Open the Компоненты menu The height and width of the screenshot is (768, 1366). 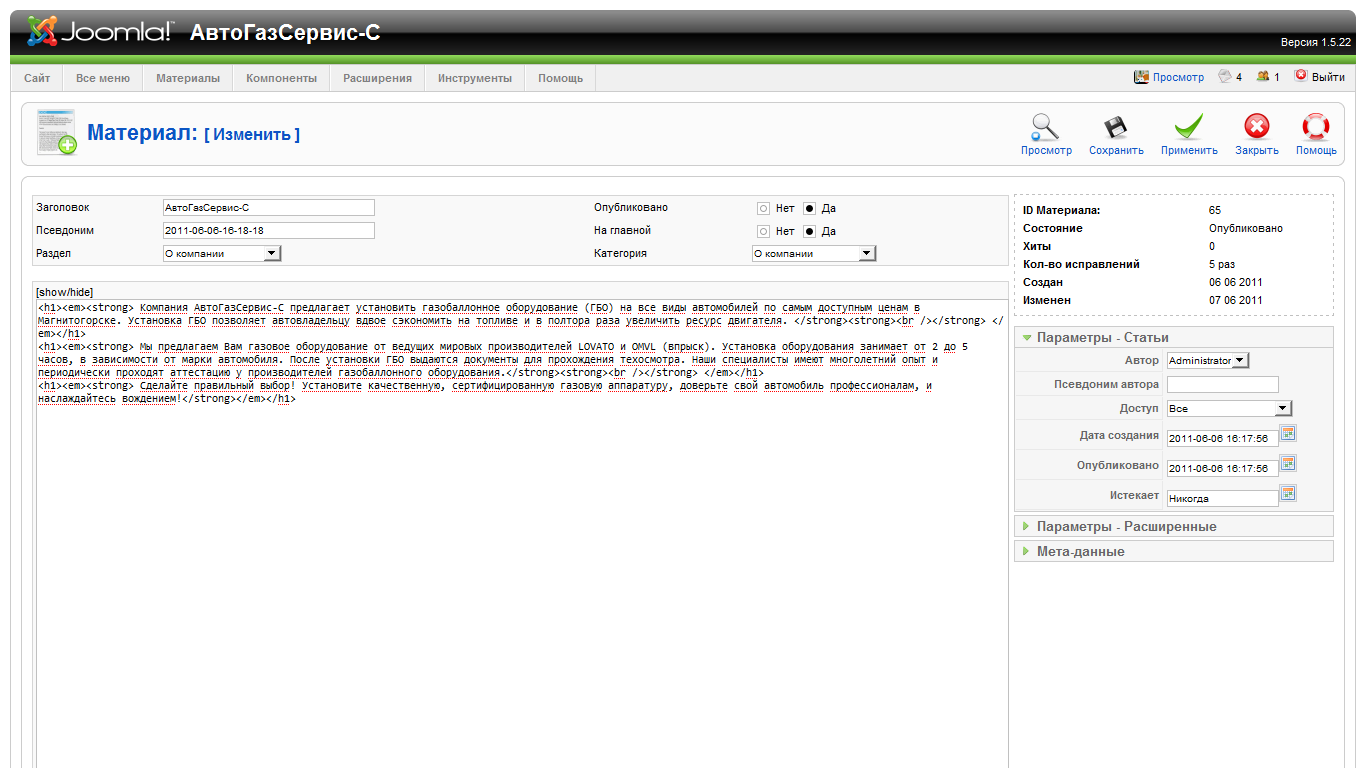(x=281, y=78)
